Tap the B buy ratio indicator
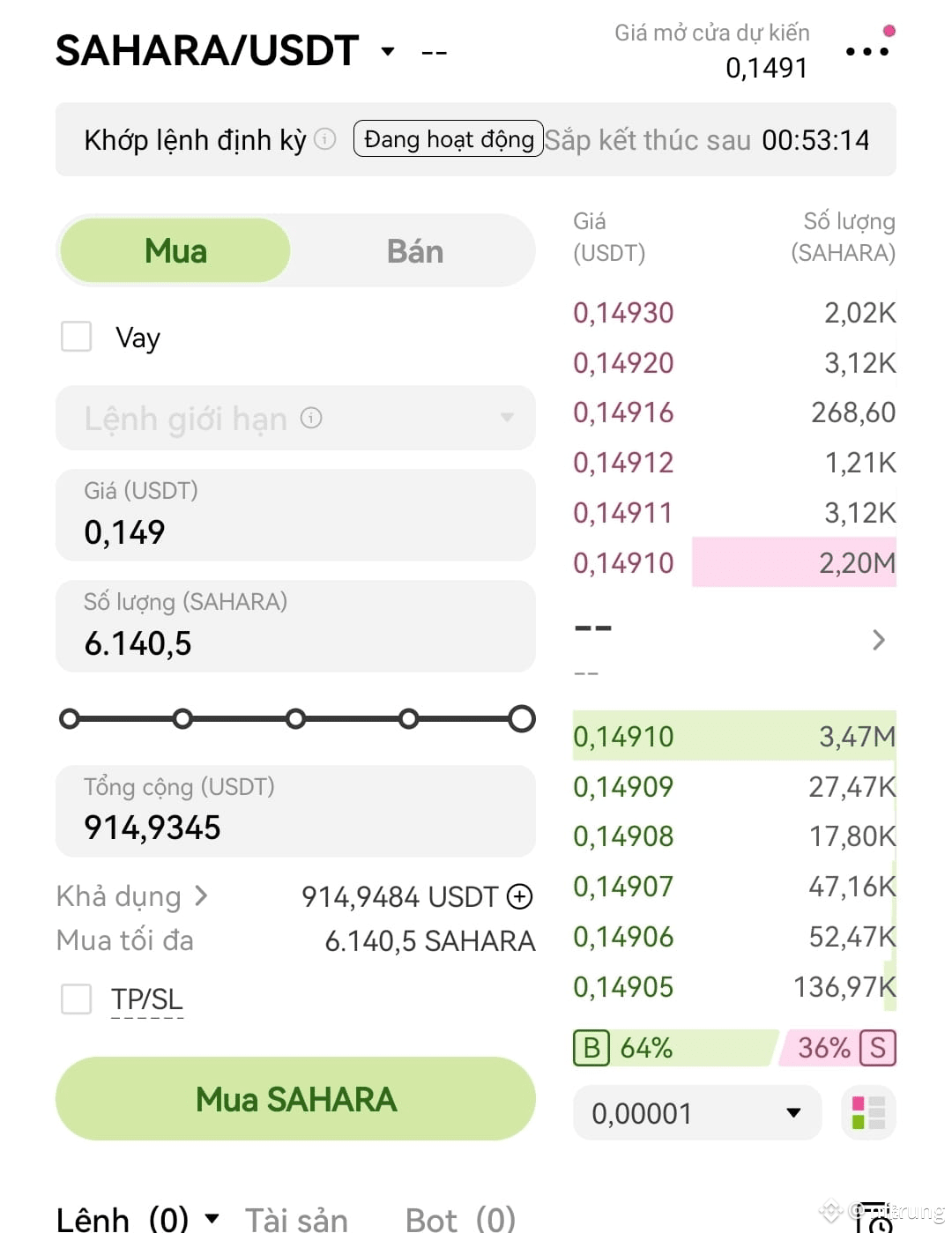Viewport: 952px width, 1233px height. 591,1048
